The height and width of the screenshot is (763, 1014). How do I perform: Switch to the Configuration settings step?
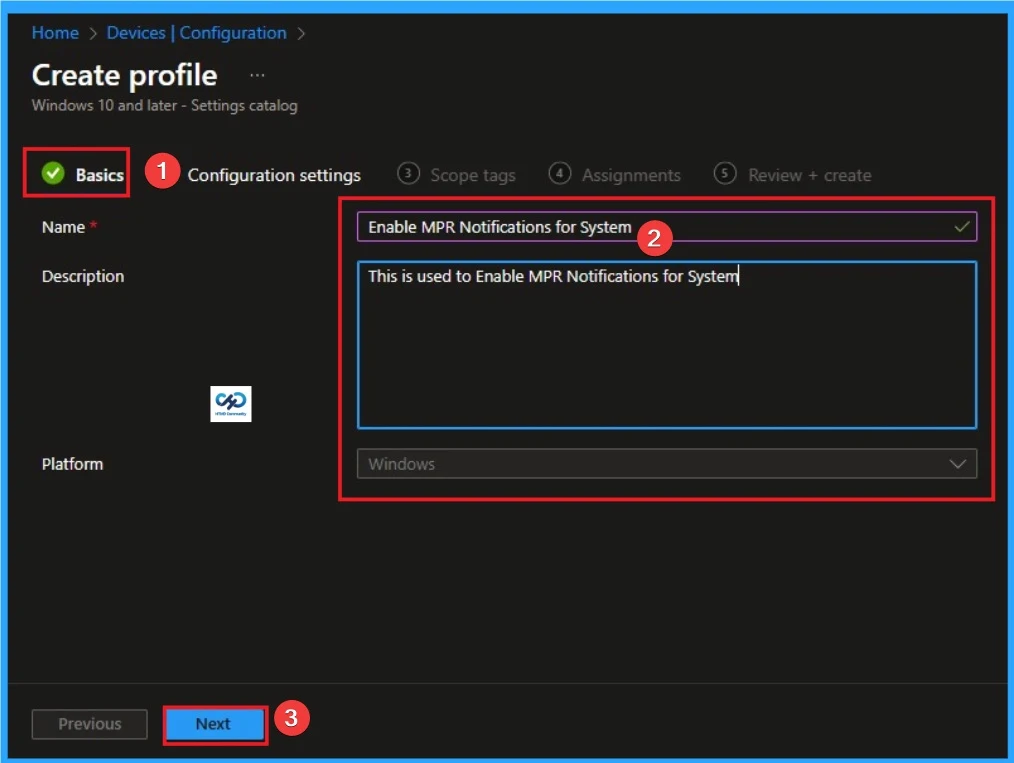274,174
